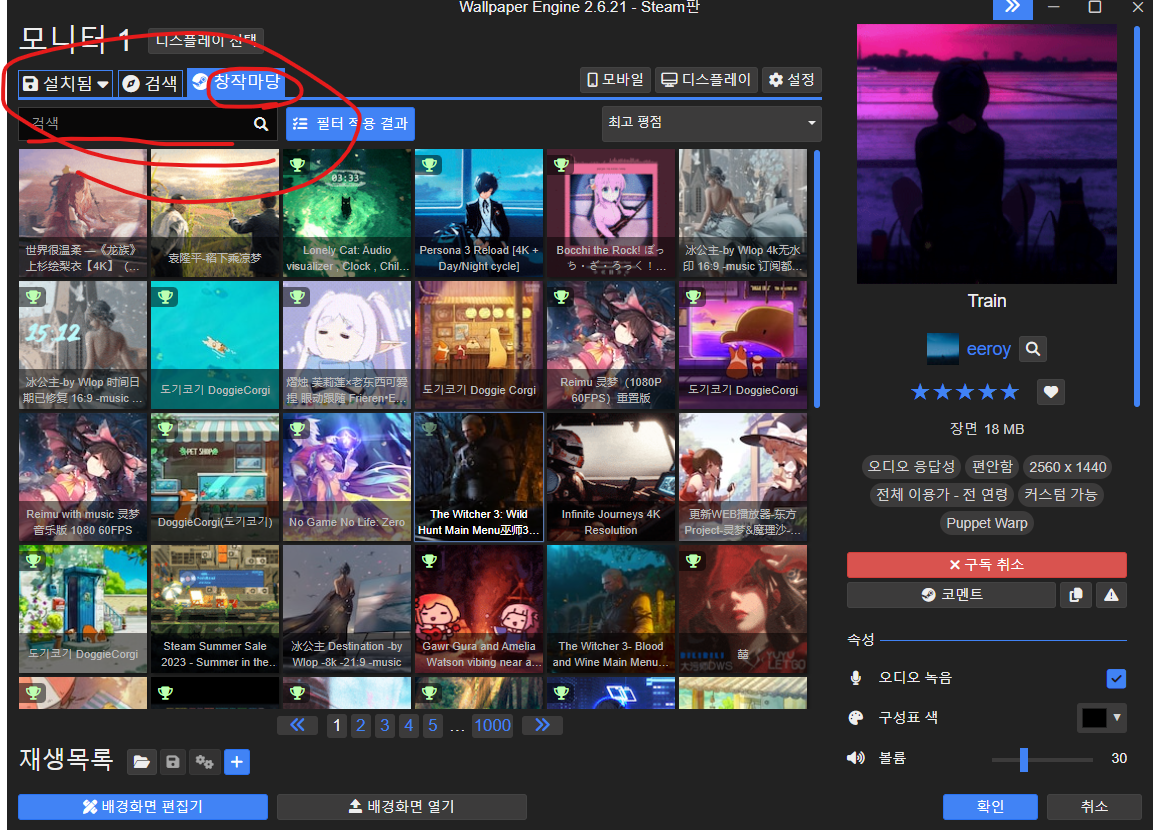Favorite the Train wallpaper with heart icon
This screenshot has width=1153, height=830.
1051,392
